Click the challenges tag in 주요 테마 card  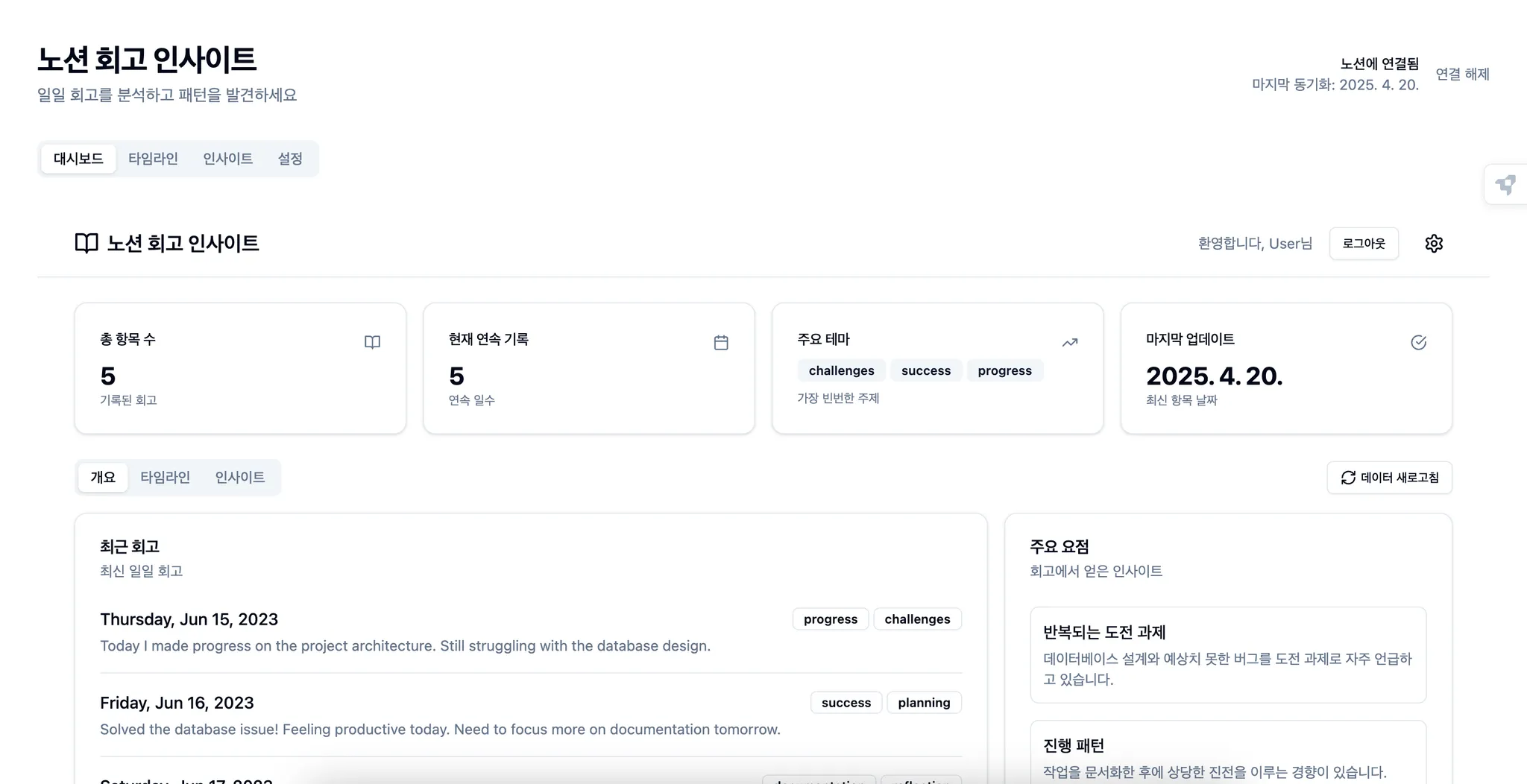[841, 370]
